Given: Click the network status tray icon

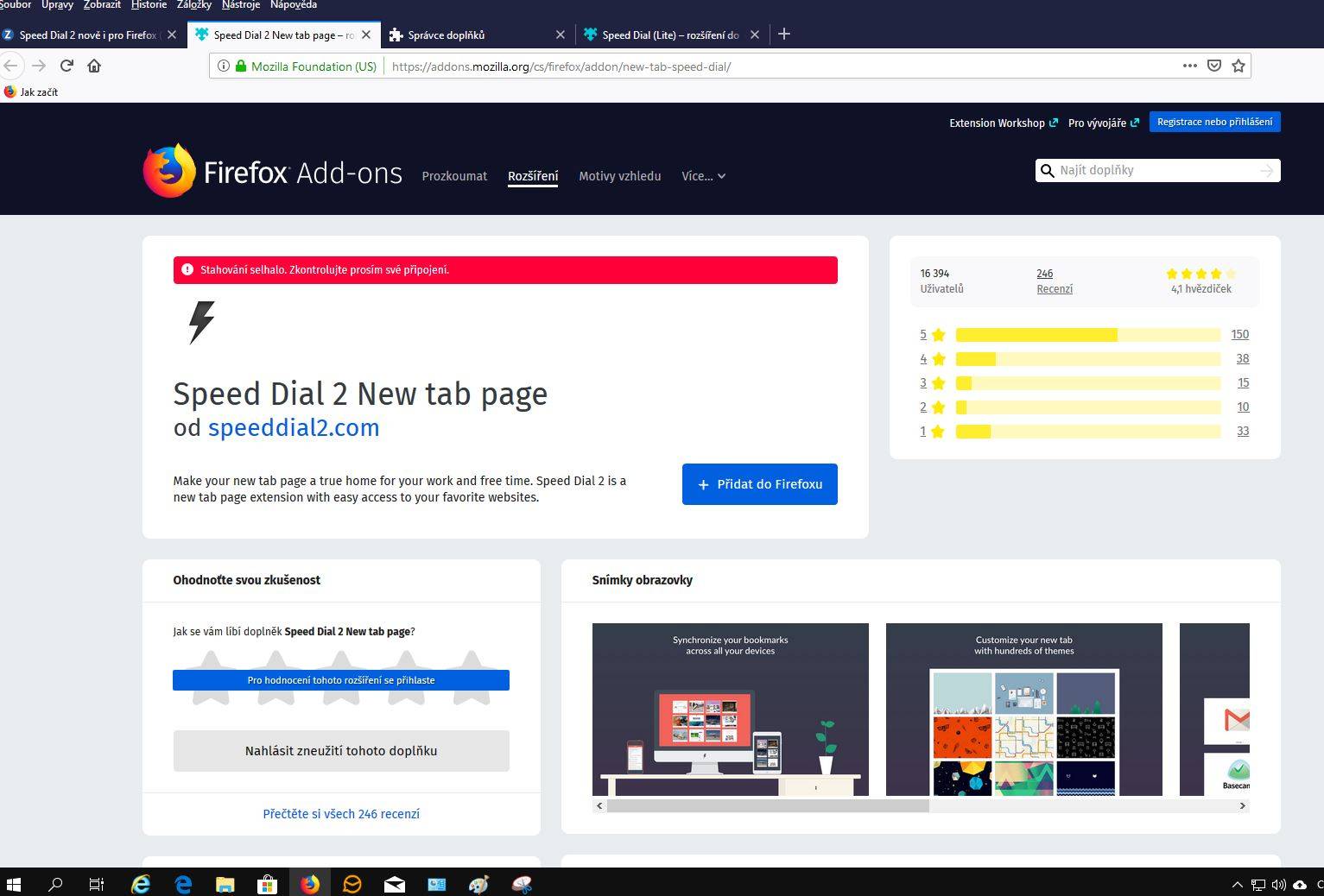Looking at the screenshot, I should point(1257,885).
